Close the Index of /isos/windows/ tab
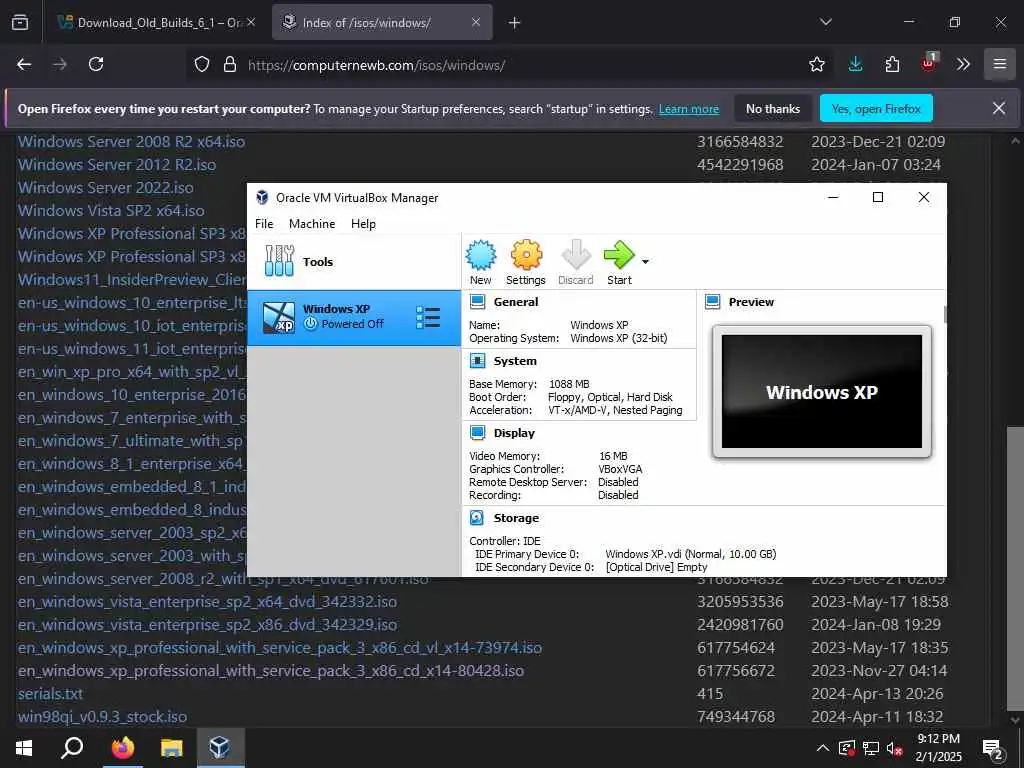1024x768 pixels. coord(476,22)
